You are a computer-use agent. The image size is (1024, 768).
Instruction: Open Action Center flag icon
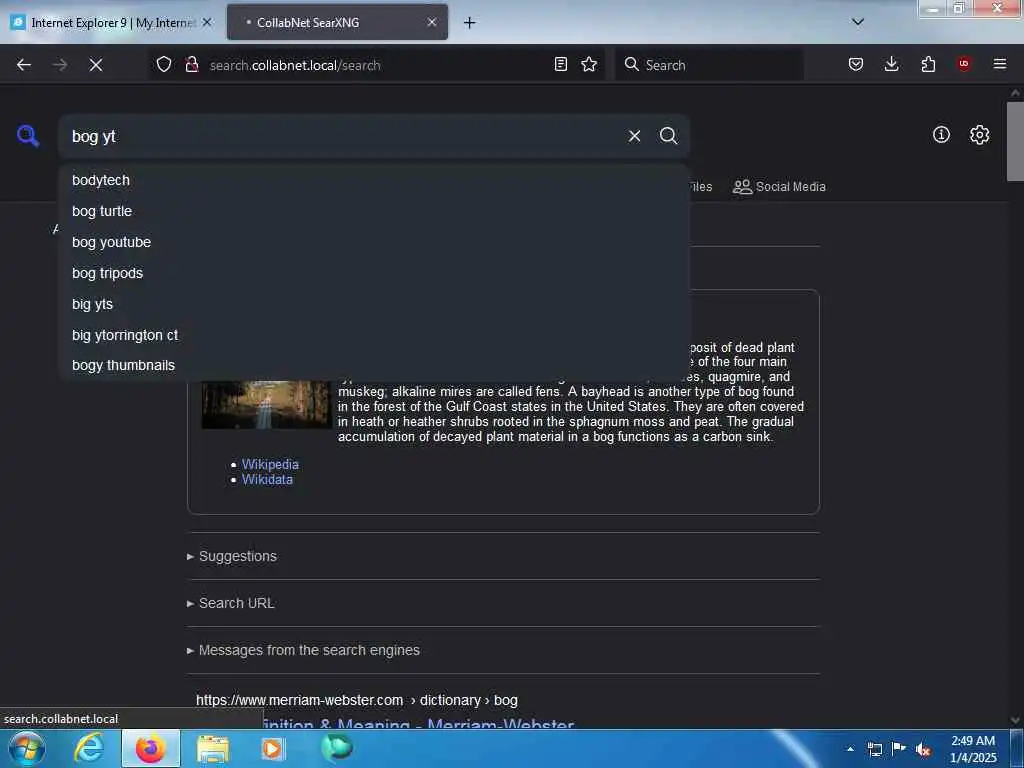(899, 749)
